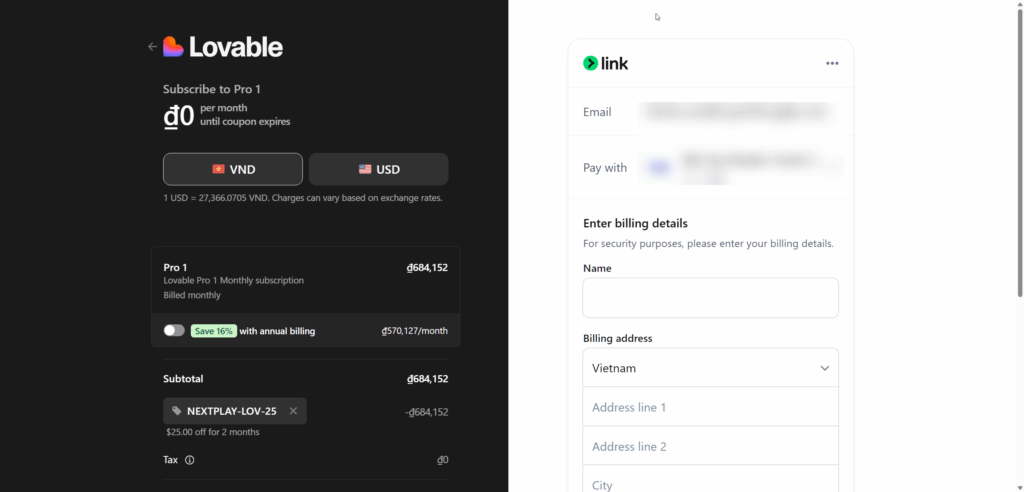Image resolution: width=1024 pixels, height=492 pixels.
Task: Switch currency to USD
Action: (x=378, y=169)
